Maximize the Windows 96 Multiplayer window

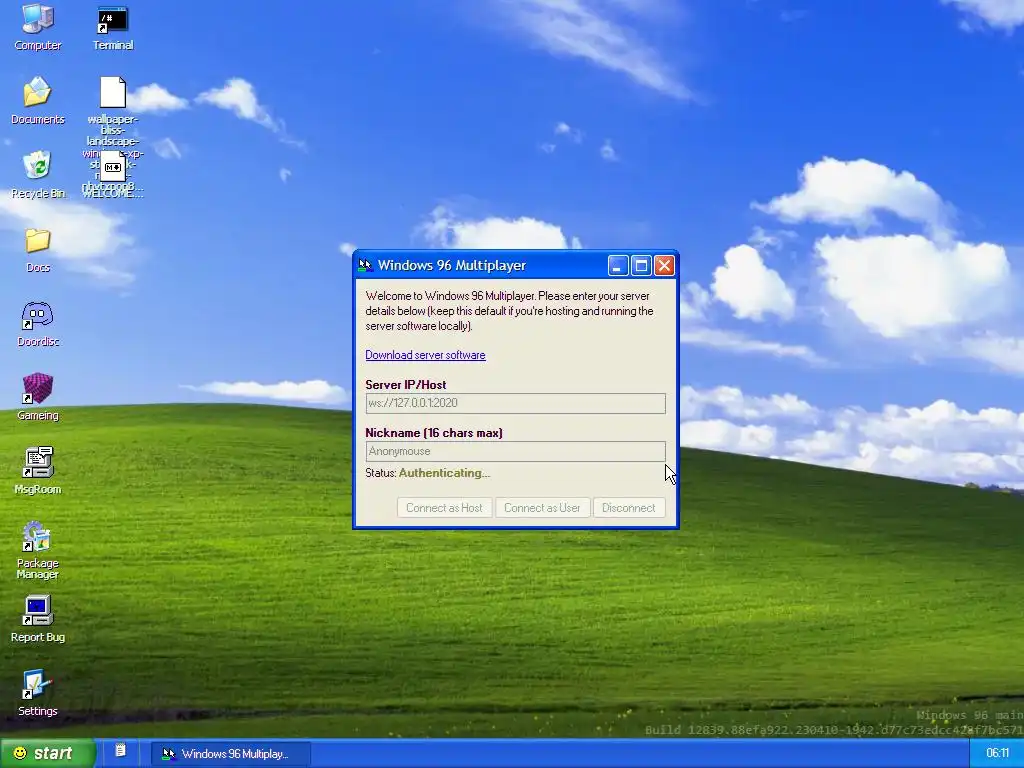point(641,265)
